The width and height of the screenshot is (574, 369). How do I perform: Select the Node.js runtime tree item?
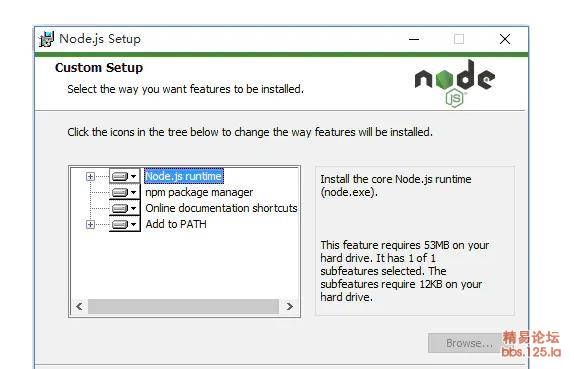[183, 176]
